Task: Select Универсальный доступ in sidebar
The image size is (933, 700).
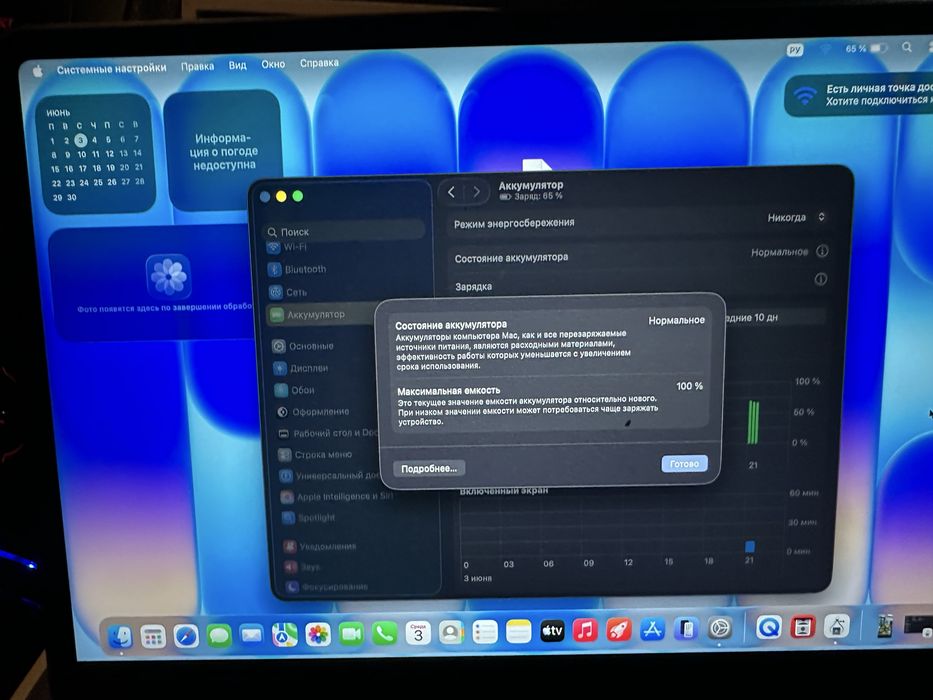Action: [329, 476]
